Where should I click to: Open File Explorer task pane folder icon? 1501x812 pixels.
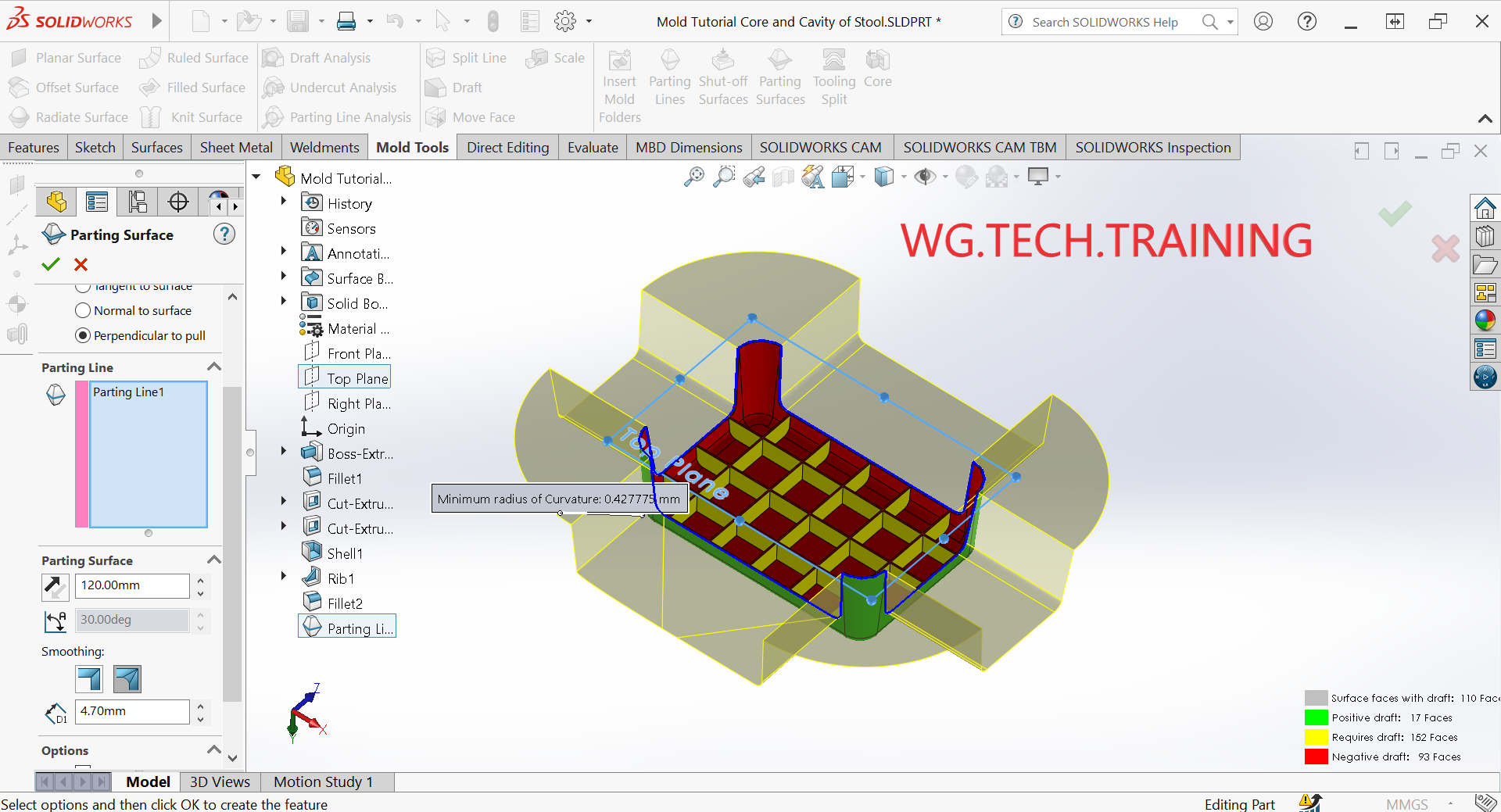coord(1485,264)
